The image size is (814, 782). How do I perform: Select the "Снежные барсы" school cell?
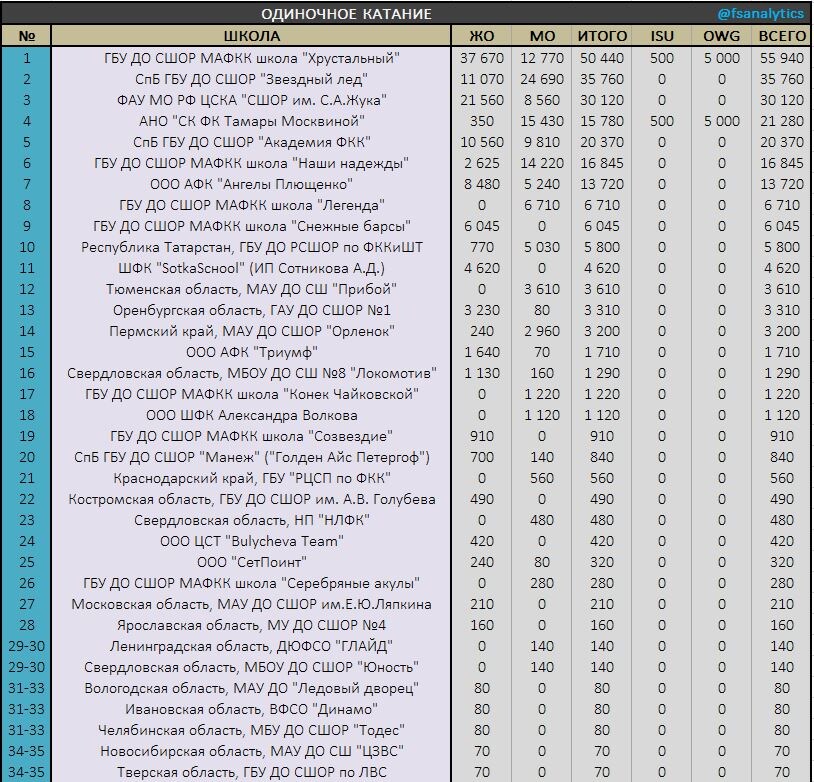pos(251,226)
